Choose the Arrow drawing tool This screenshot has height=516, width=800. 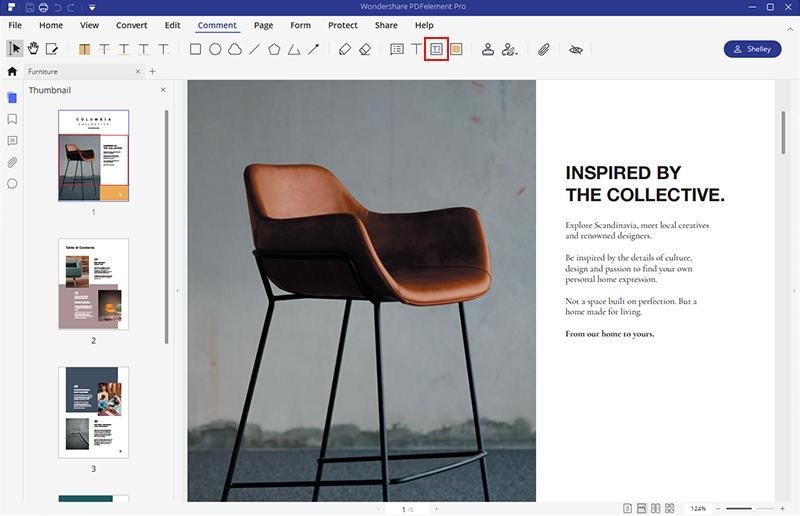point(314,49)
